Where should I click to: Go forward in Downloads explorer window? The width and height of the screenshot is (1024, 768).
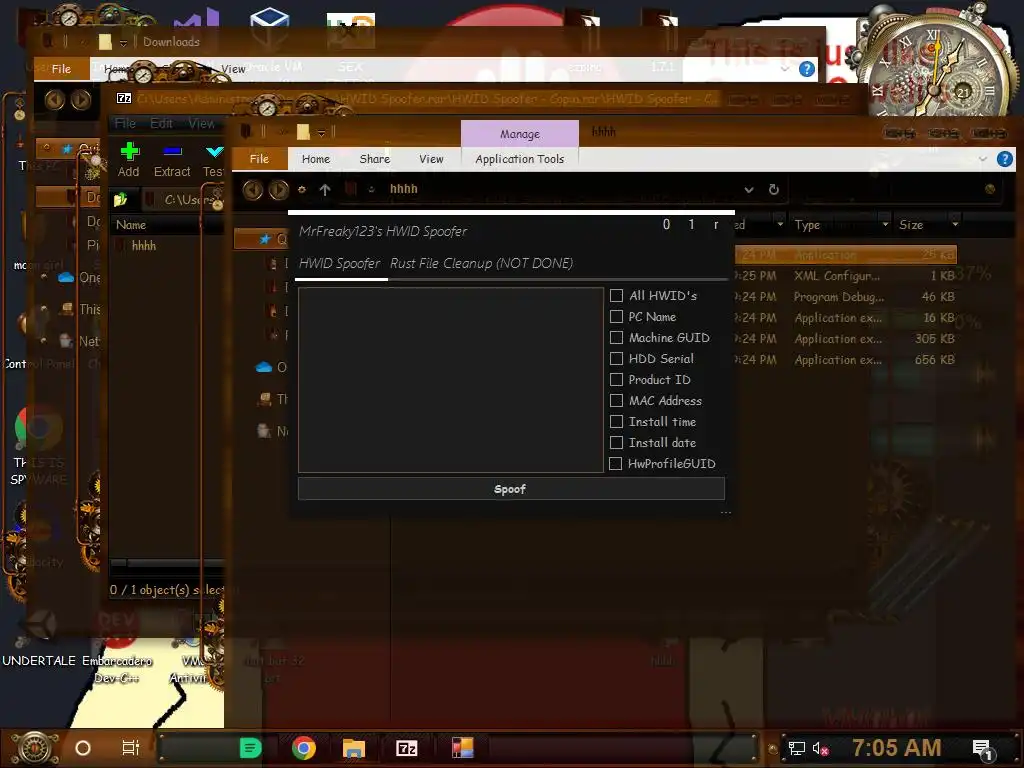(81, 100)
